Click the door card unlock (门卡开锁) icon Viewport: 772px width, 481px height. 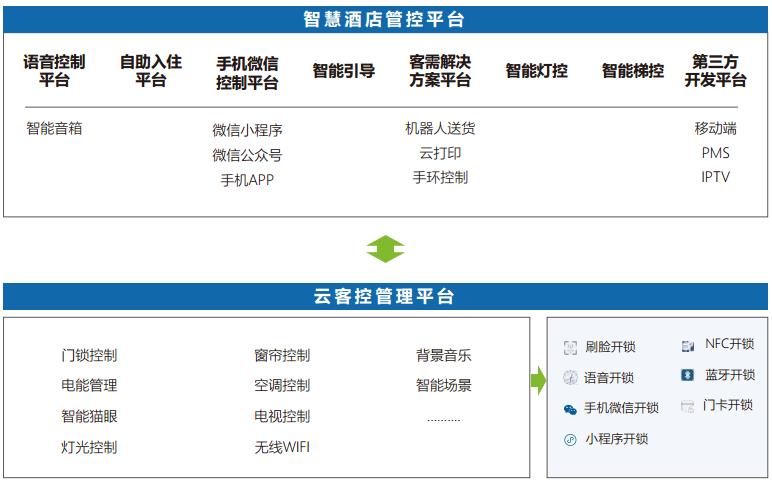click(688, 406)
